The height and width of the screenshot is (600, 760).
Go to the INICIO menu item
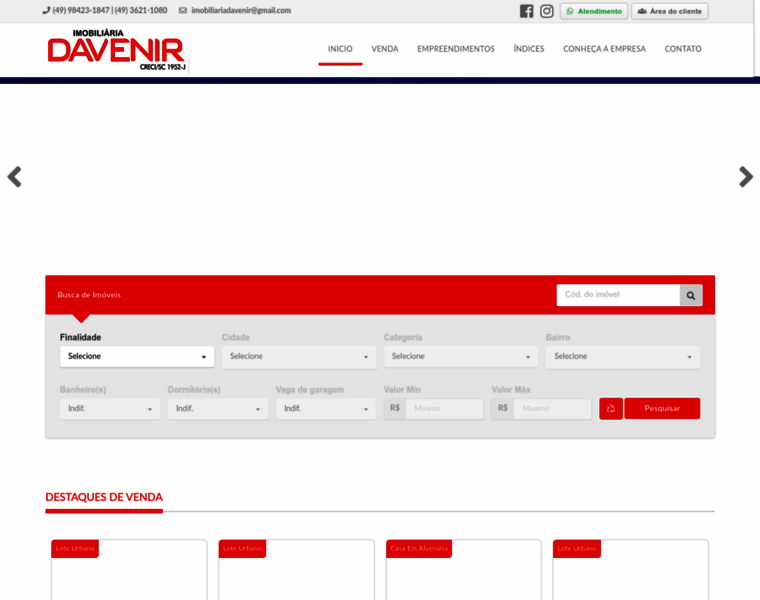tap(340, 49)
